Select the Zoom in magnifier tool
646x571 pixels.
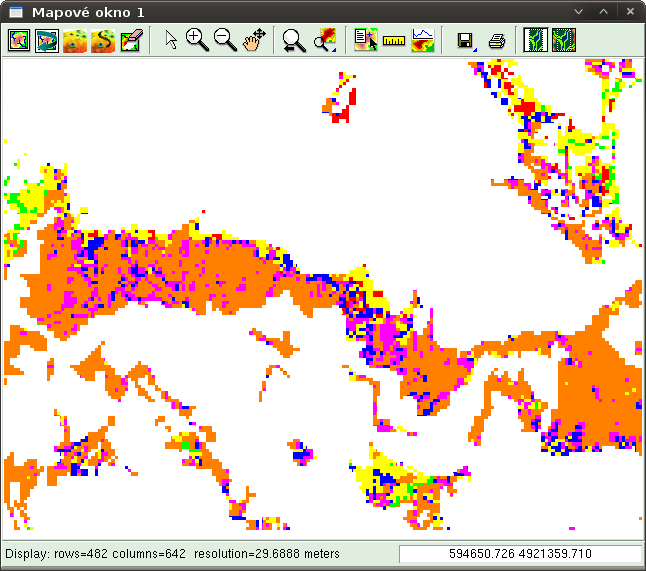click(x=197, y=40)
